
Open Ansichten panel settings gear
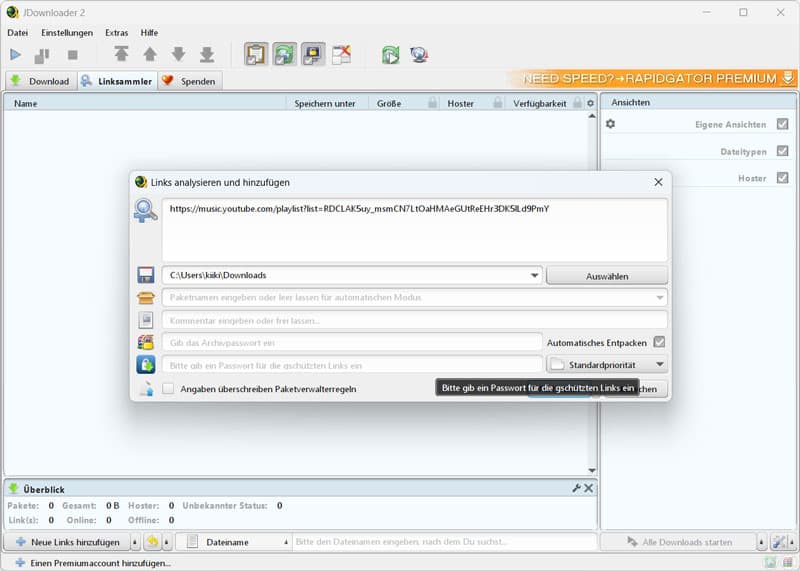pos(610,124)
